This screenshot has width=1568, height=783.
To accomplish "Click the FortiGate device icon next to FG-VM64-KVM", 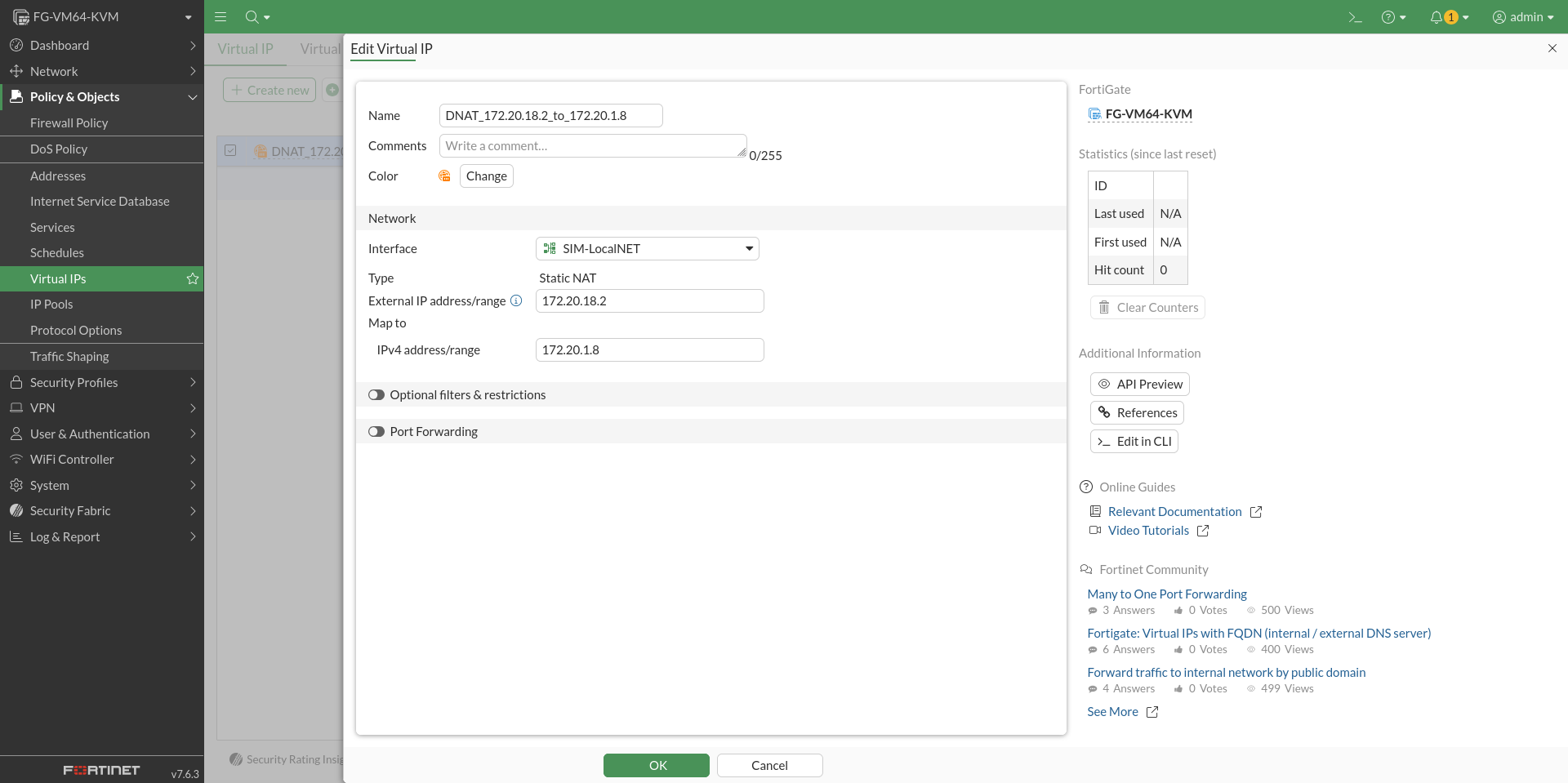I will point(1094,114).
